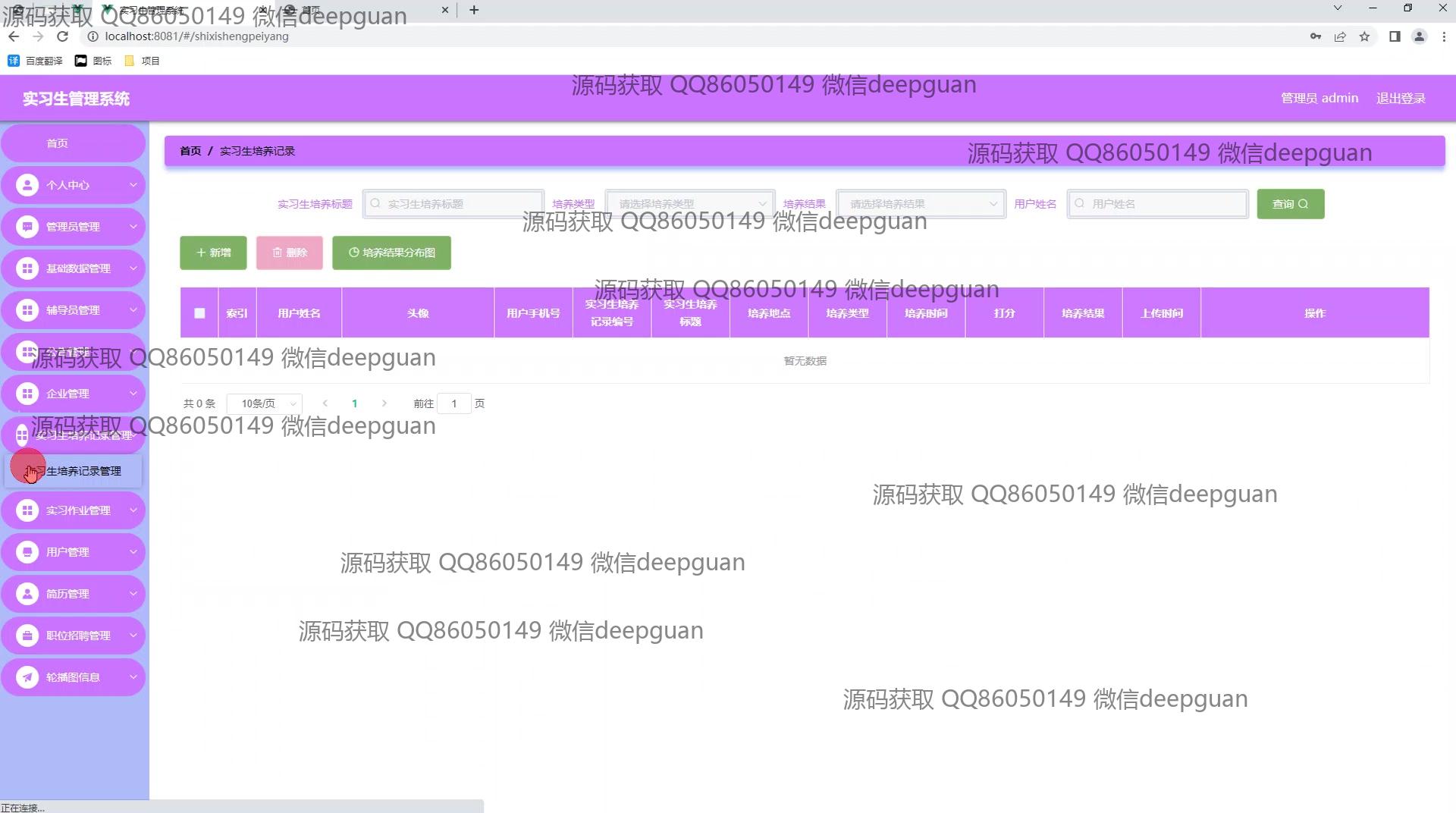Bookmark this page with the star icon
1456x813 pixels.
point(1364,36)
